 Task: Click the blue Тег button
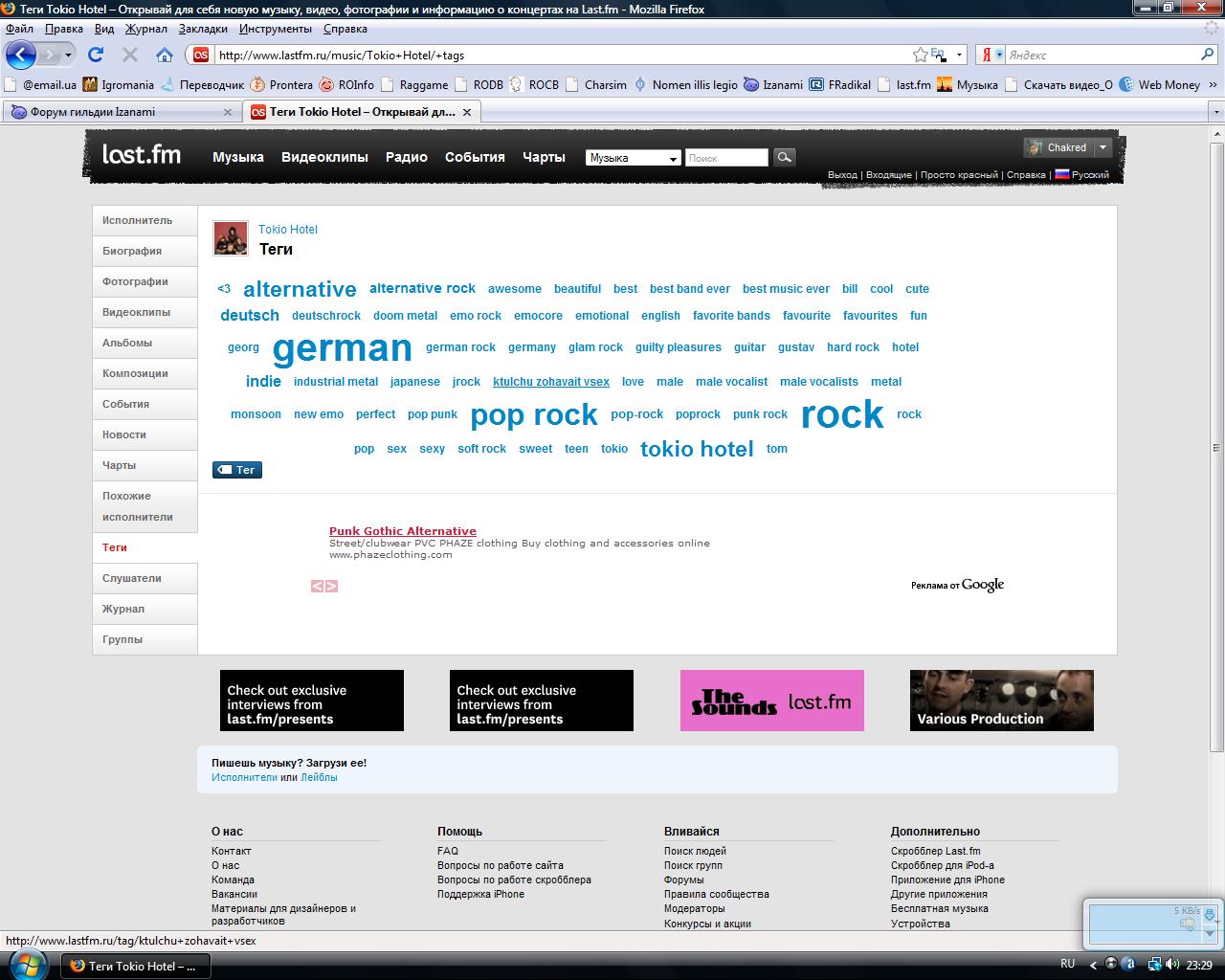(x=237, y=470)
